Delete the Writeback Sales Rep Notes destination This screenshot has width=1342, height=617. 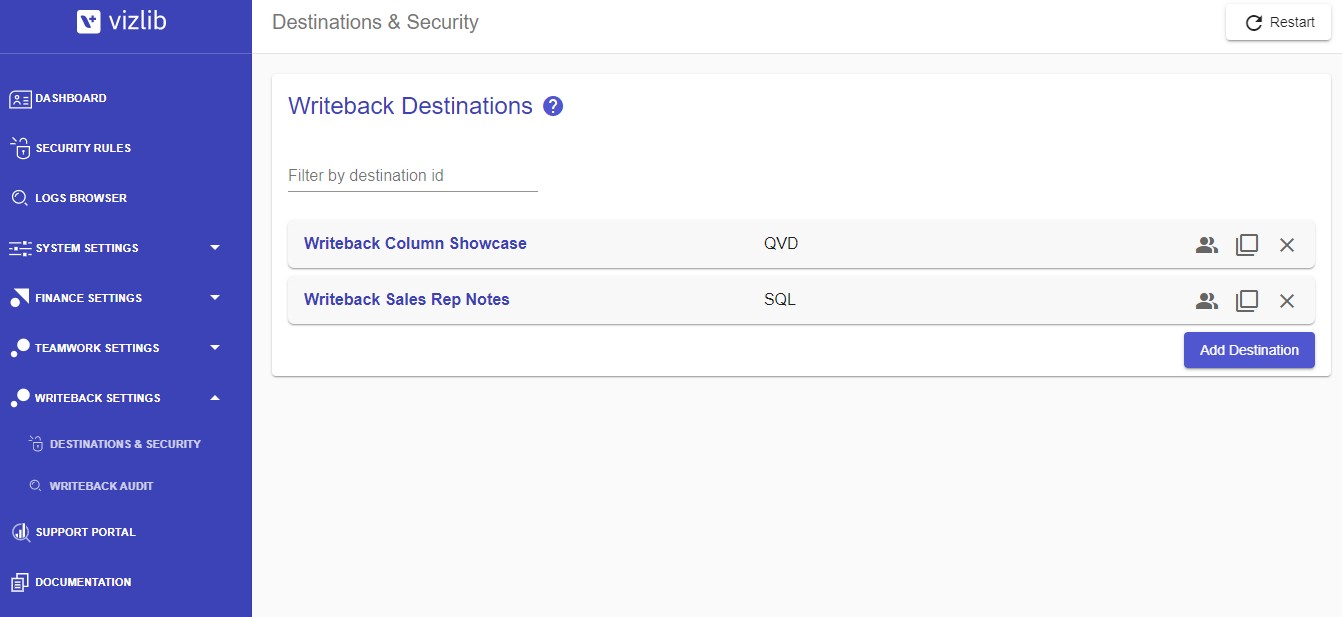1287,300
